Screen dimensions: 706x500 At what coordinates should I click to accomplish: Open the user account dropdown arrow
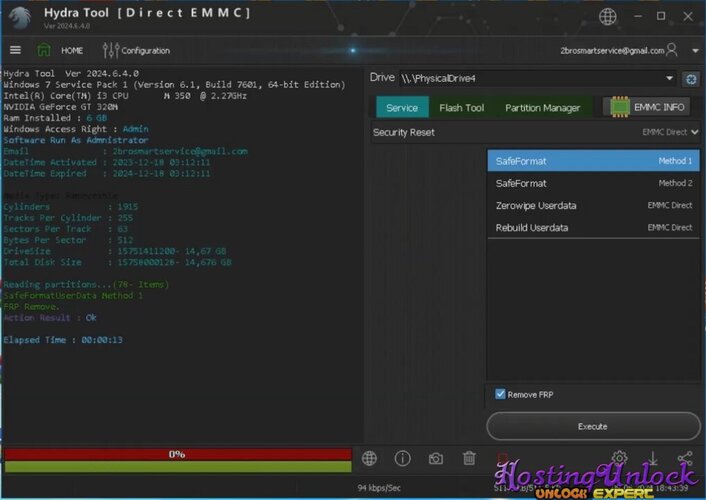[695, 50]
